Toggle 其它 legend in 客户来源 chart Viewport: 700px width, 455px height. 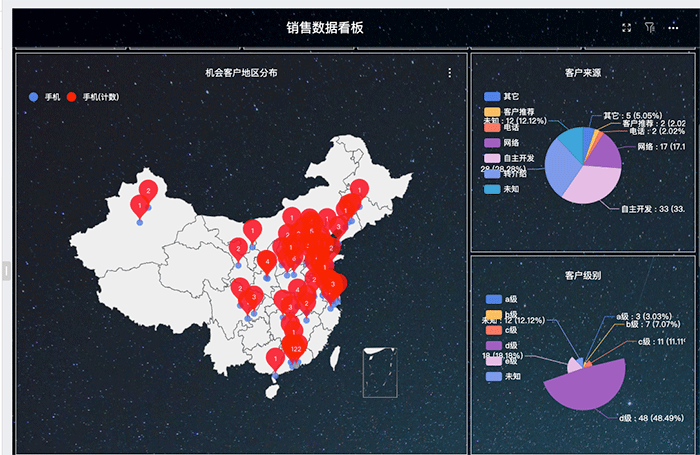tap(502, 96)
